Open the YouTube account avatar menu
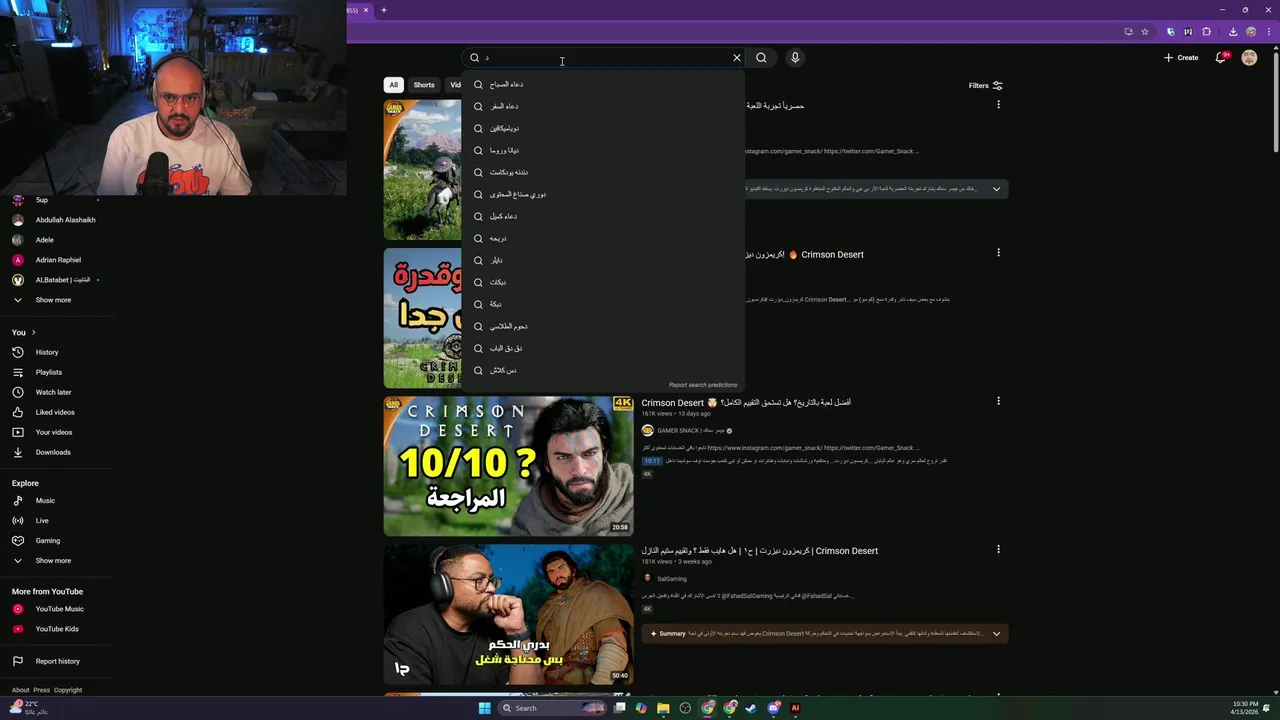The width and height of the screenshot is (1280, 720). click(1249, 58)
